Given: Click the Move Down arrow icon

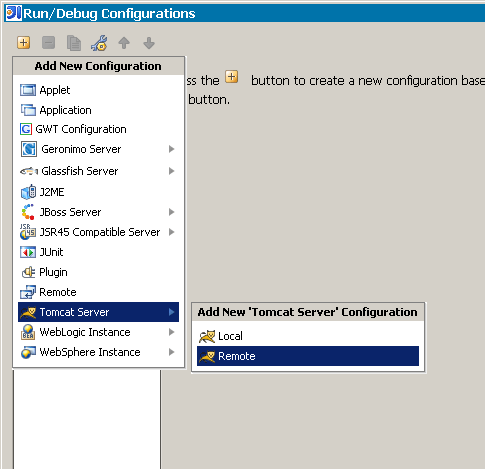Looking at the screenshot, I should [x=149, y=43].
